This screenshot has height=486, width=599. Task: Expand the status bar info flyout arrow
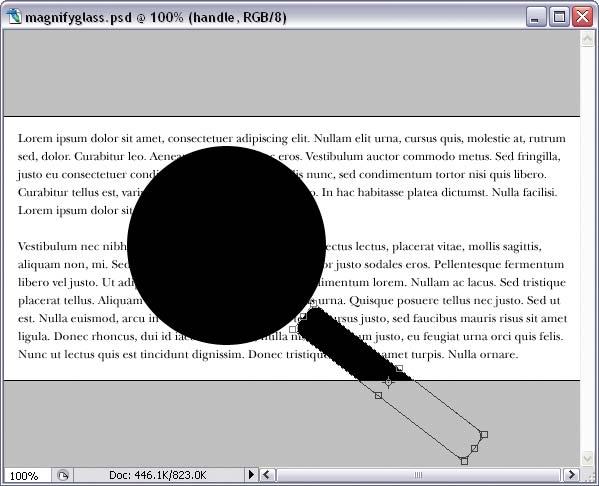(251, 475)
